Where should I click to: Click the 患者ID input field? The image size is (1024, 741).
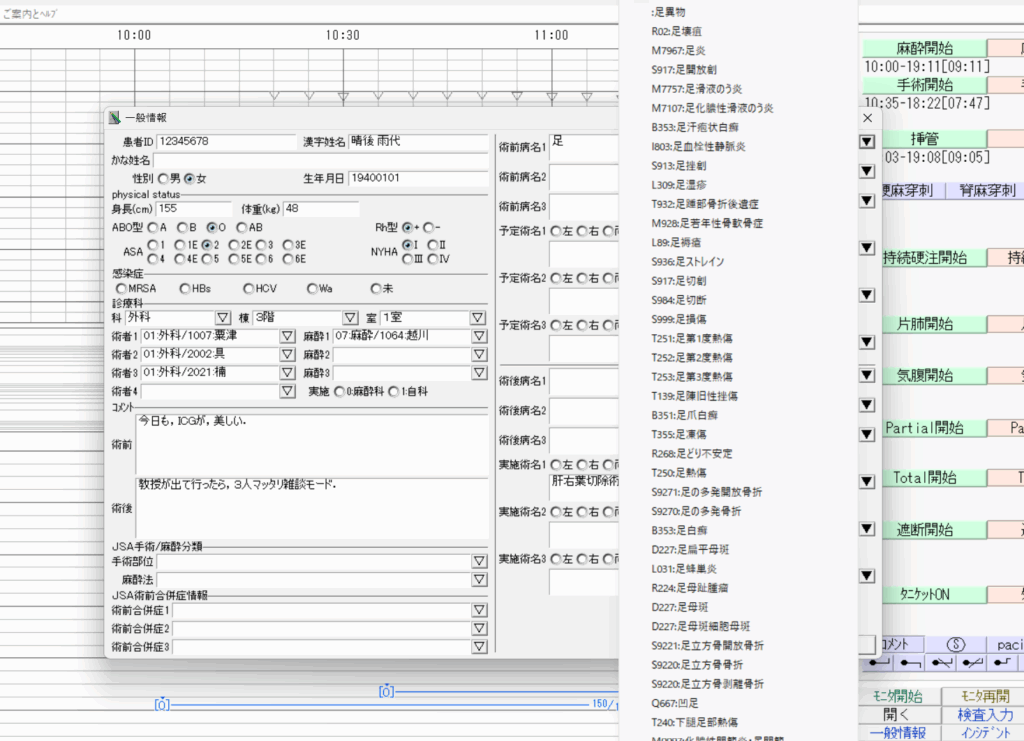[226, 141]
